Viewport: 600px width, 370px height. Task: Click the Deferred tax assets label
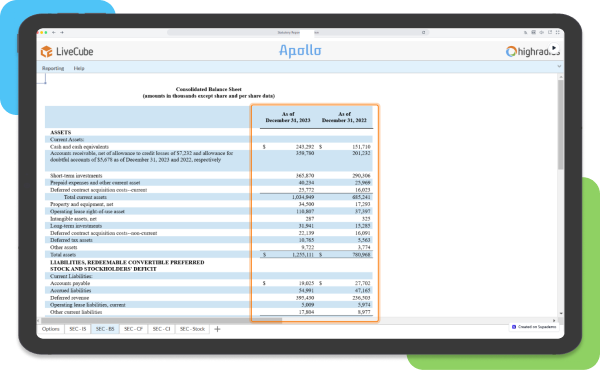71,240
